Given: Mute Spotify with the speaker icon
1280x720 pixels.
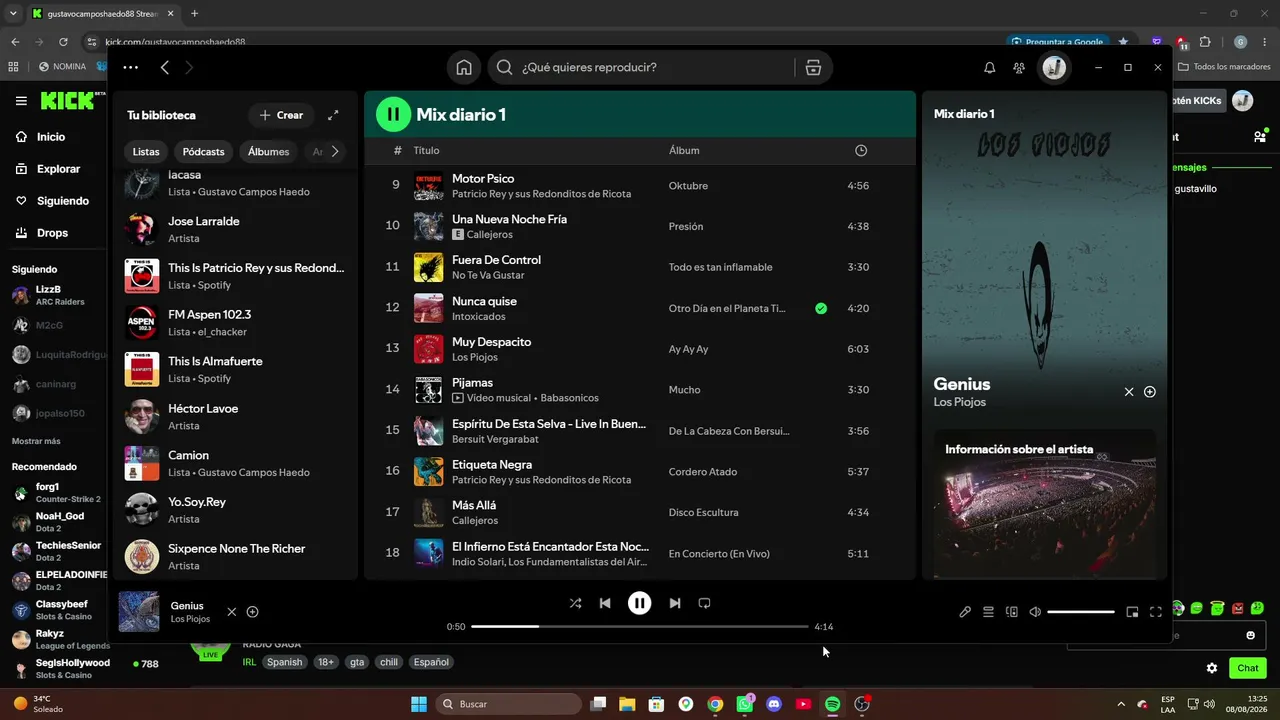Looking at the screenshot, I should [1035, 612].
